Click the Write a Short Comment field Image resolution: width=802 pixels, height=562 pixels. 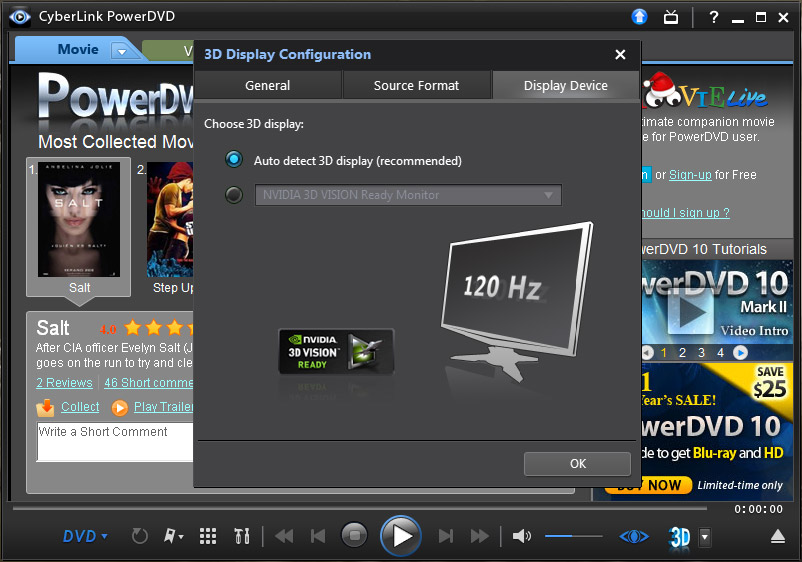(115, 441)
